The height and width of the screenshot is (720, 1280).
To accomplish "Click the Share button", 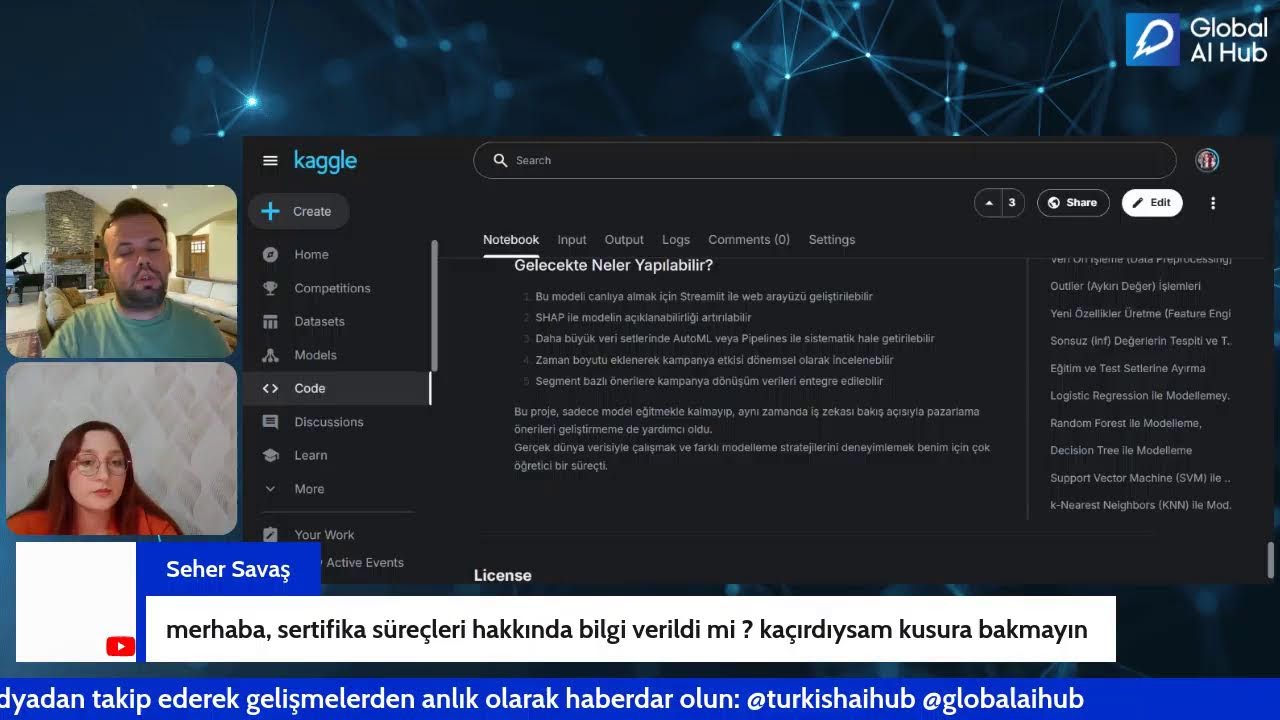I will pyautogui.click(x=1073, y=202).
